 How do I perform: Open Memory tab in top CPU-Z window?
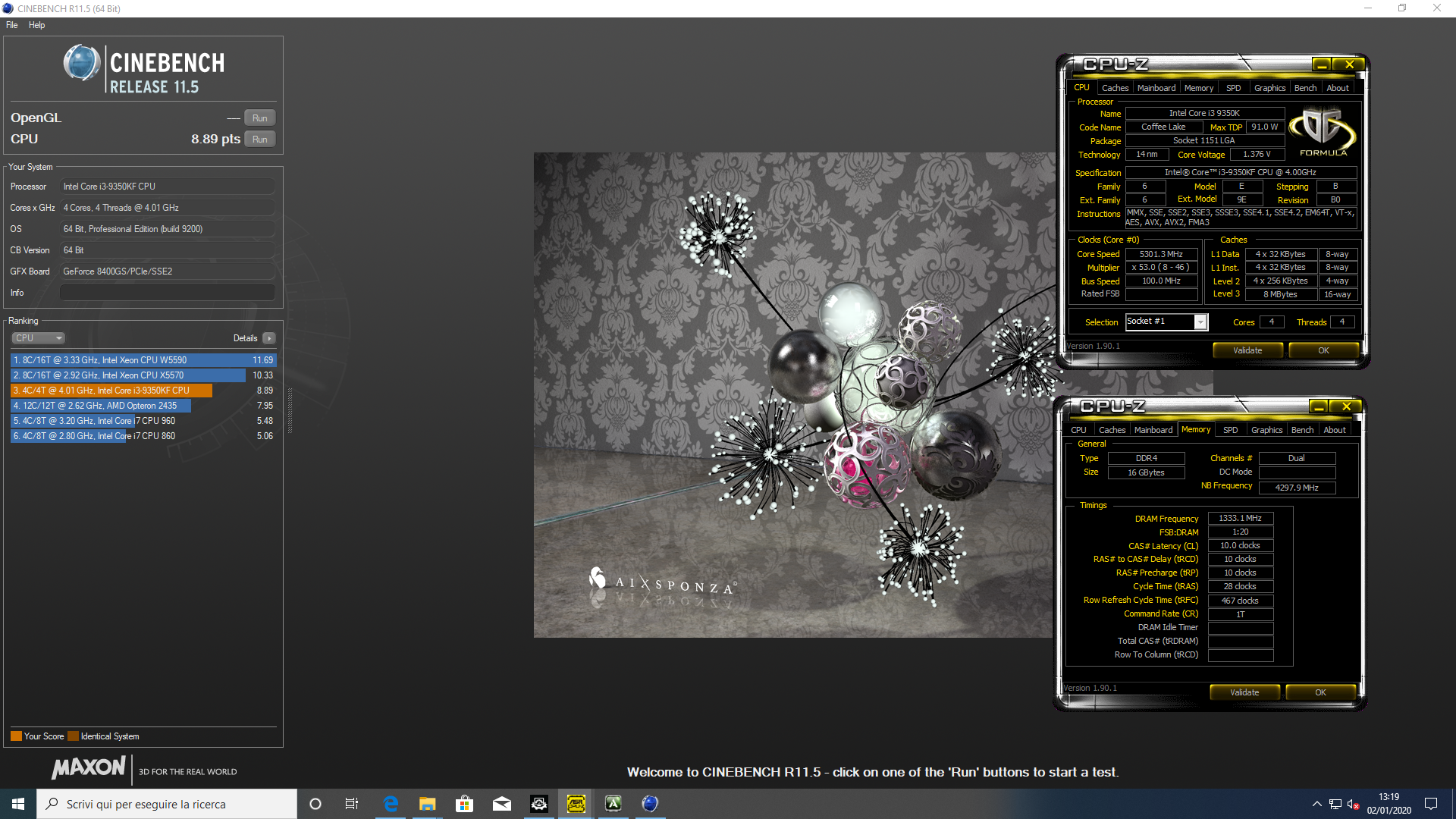1199,88
